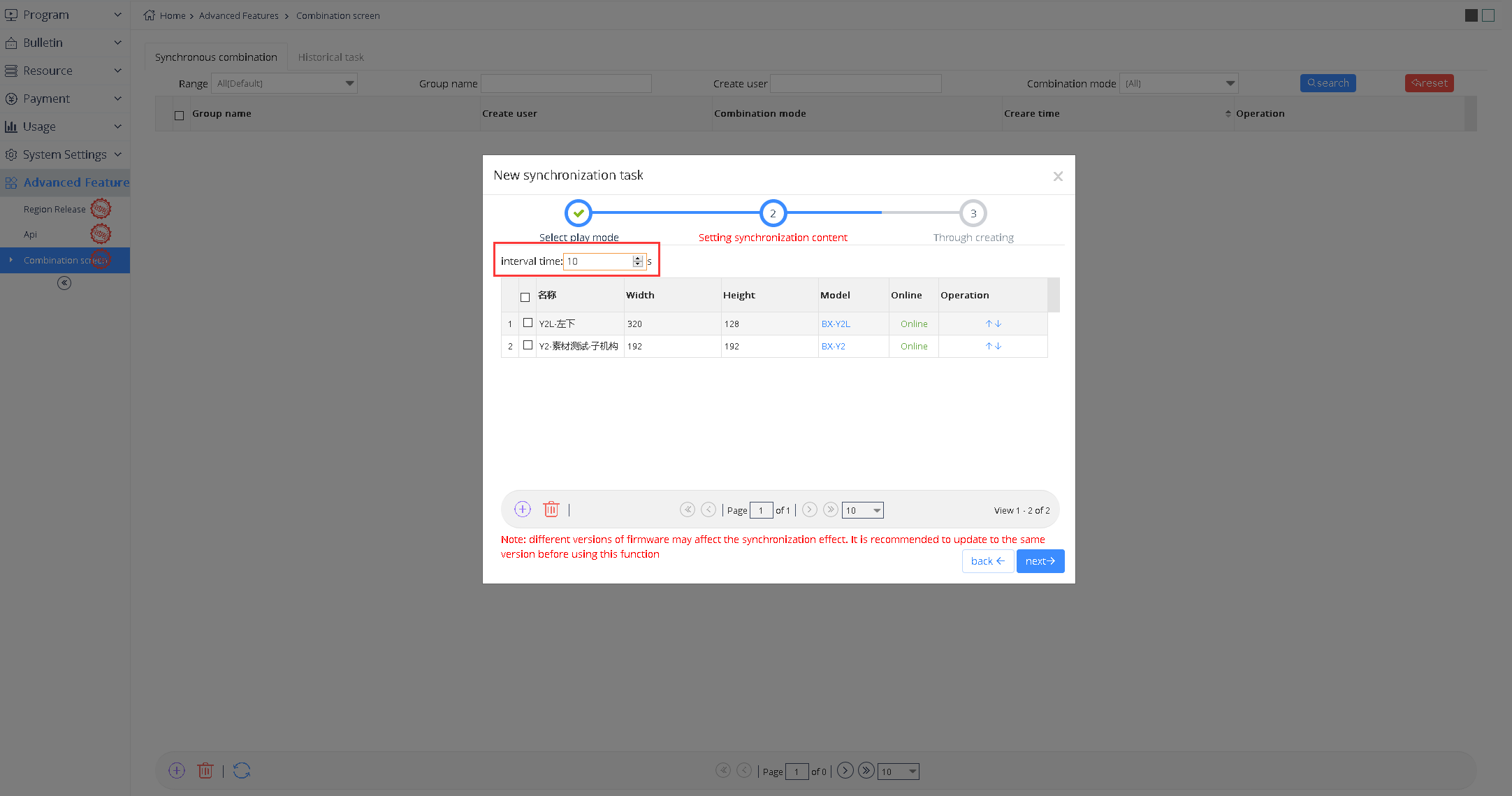This screenshot has width=1512, height=796.
Task: Click the Create user input field
Action: (856, 83)
